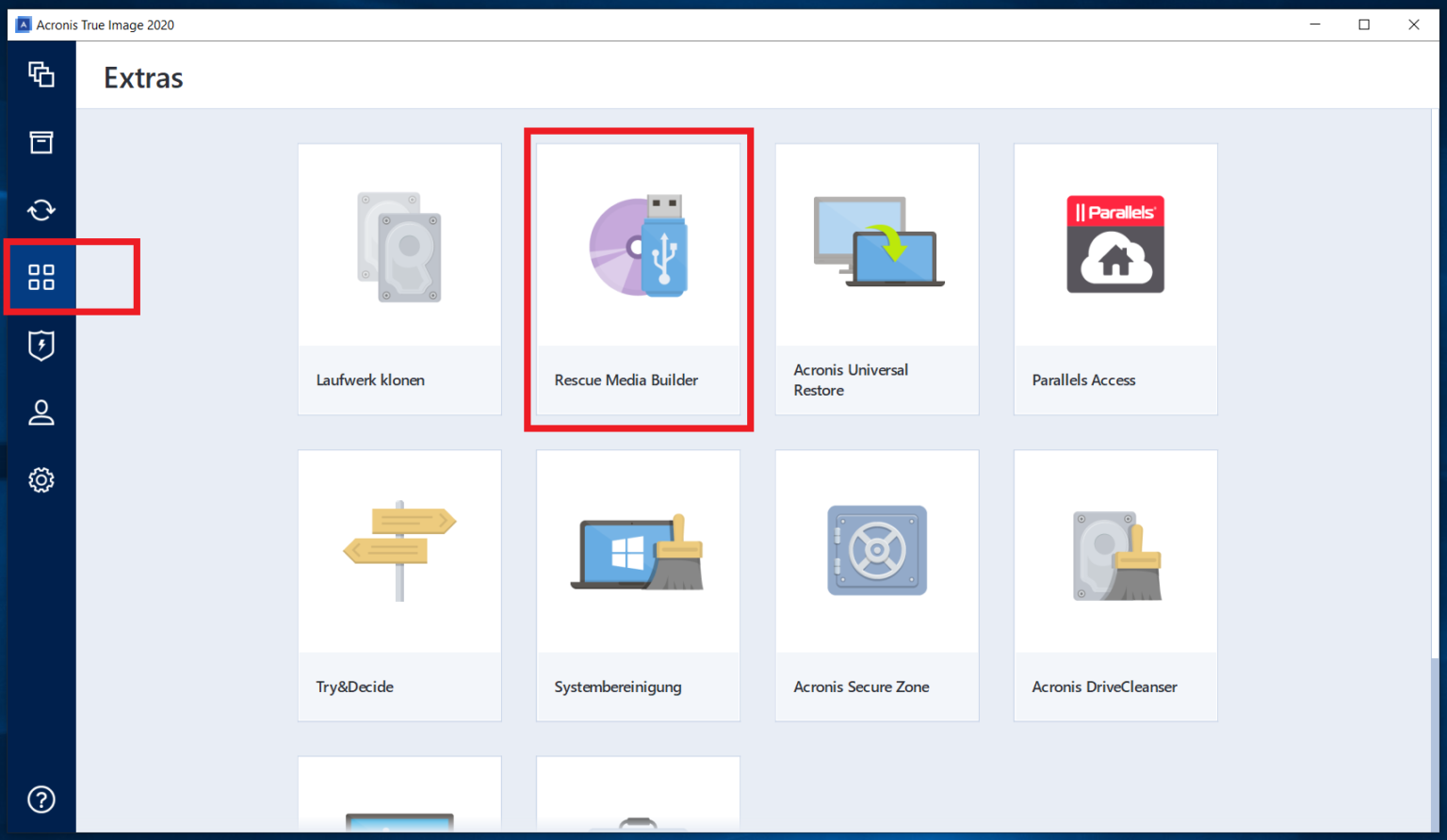Open Settings gear icon in sidebar
The width and height of the screenshot is (1447, 840).
[x=41, y=480]
